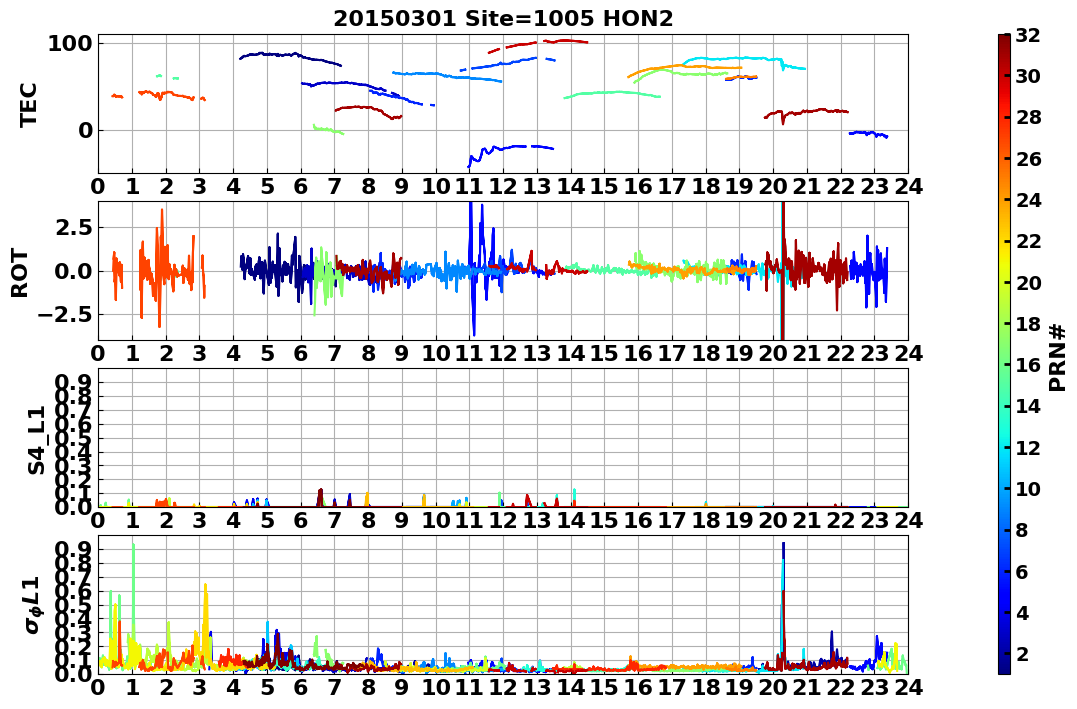The height and width of the screenshot is (709, 1077).
Task: Click colorbar tick label '10'
Action: (x=1028, y=488)
